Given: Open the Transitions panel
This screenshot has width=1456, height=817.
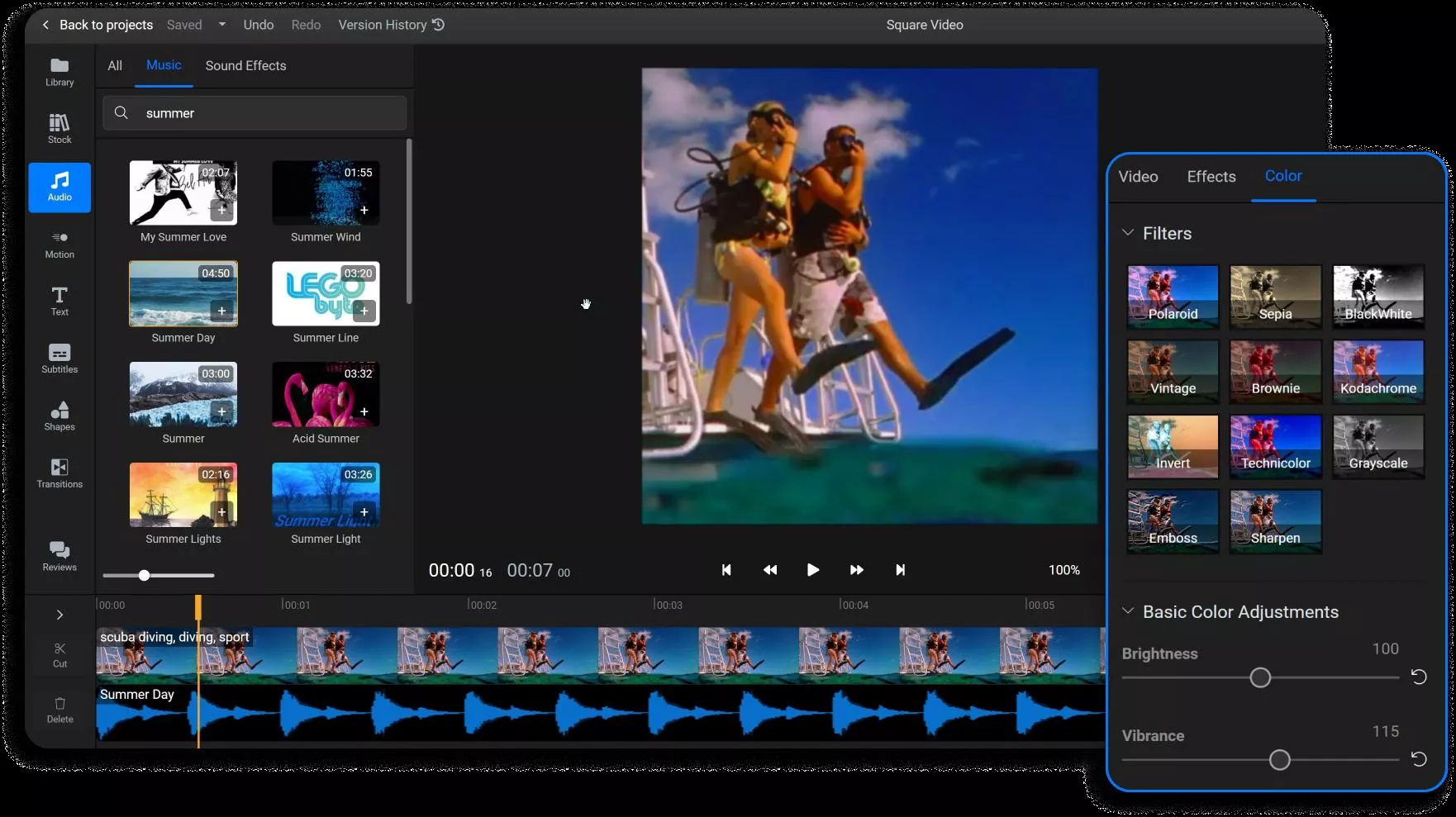Looking at the screenshot, I should coord(59,473).
